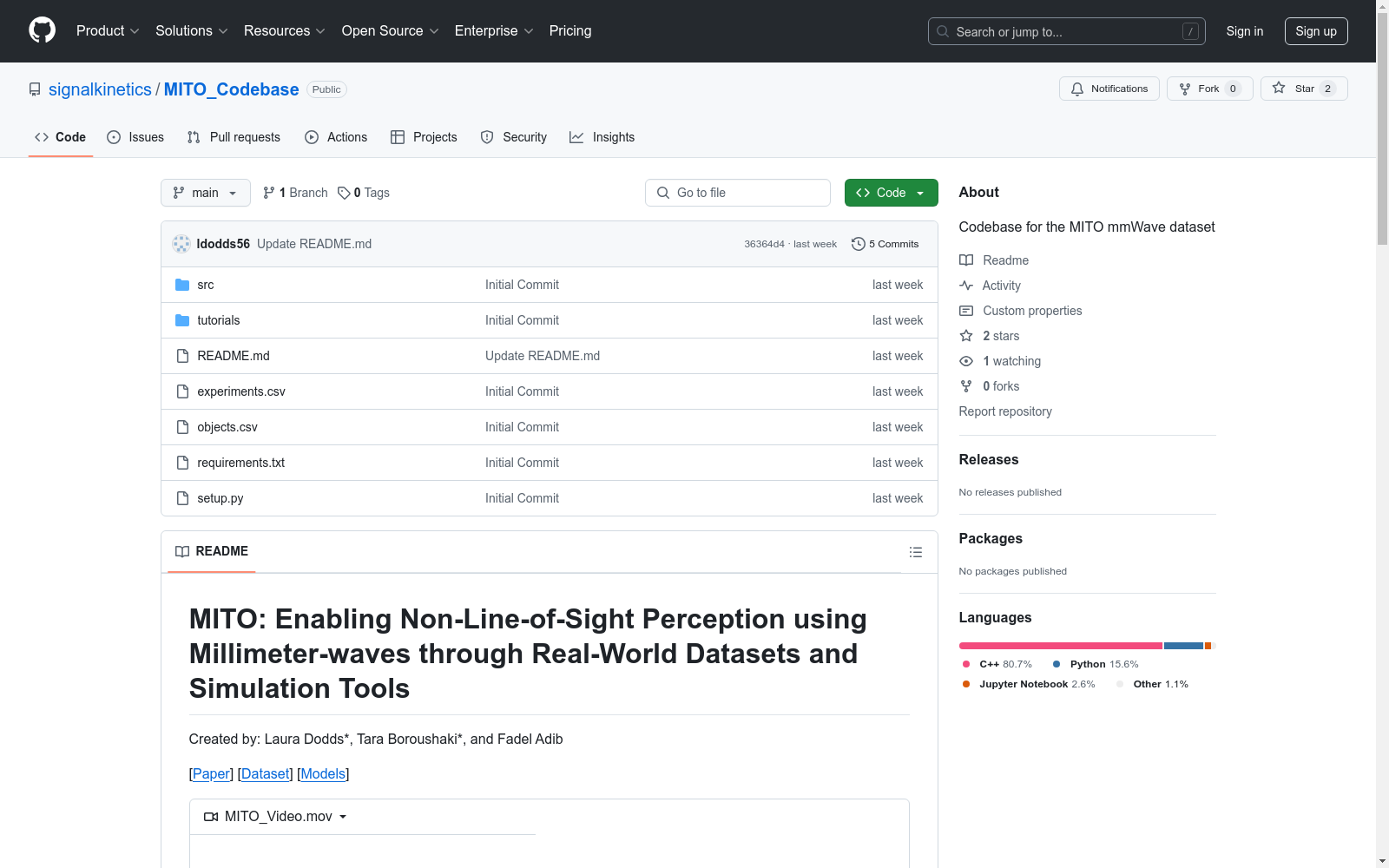Click the commit history clock icon

[858, 244]
